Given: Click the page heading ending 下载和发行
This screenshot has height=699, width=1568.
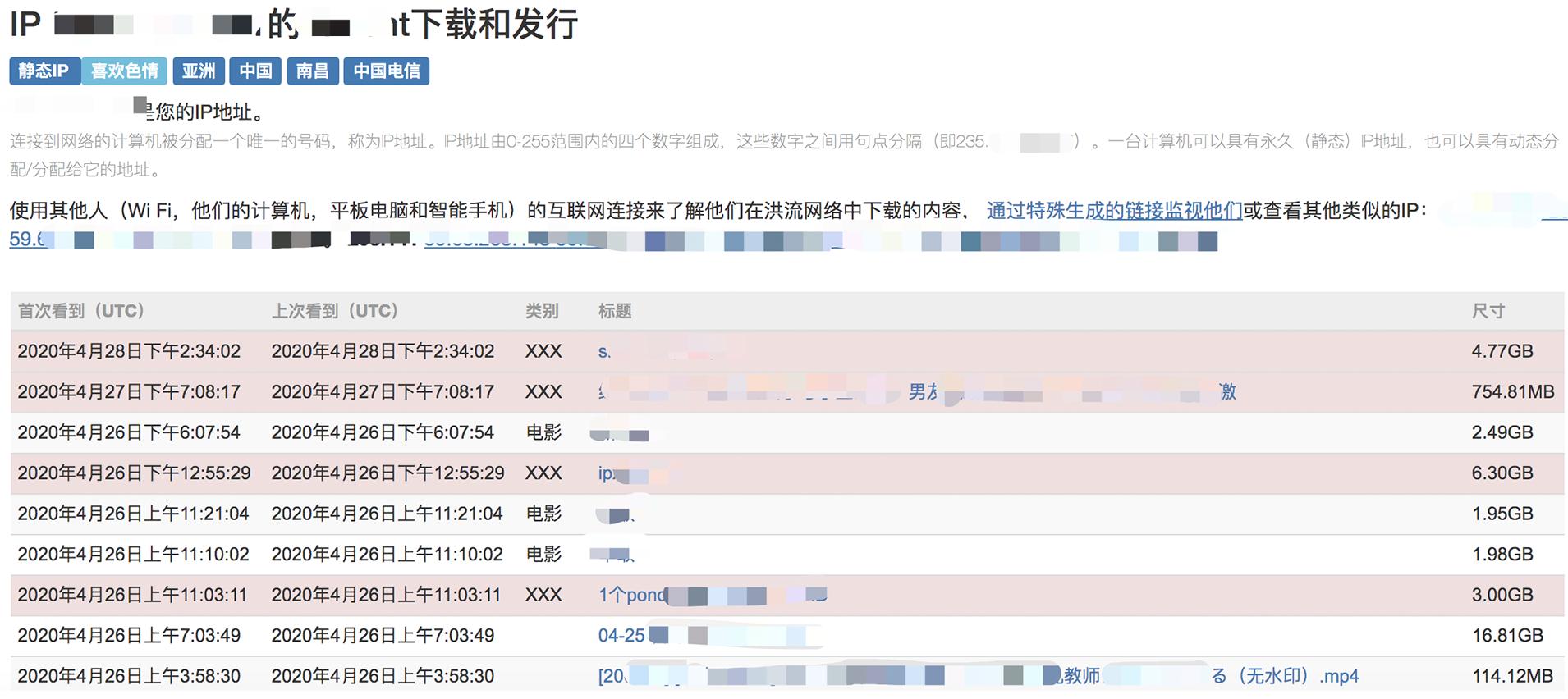Looking at the screenshot, I should (x=294, y=25).
